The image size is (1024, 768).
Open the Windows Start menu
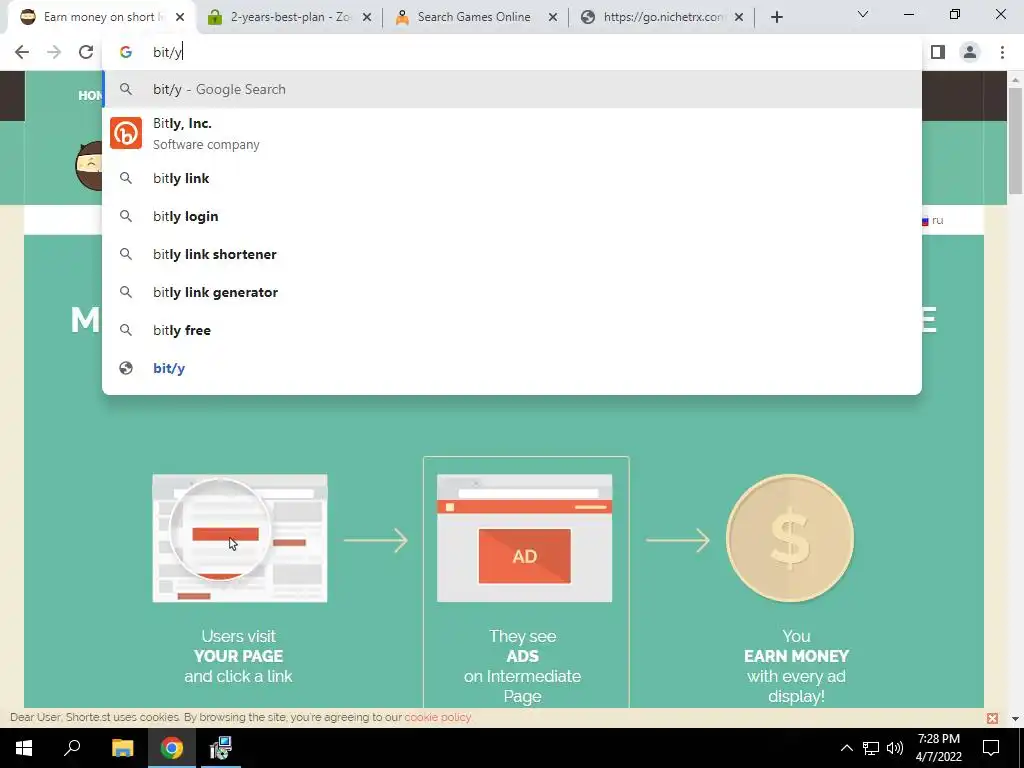click(x=24, y=748)
